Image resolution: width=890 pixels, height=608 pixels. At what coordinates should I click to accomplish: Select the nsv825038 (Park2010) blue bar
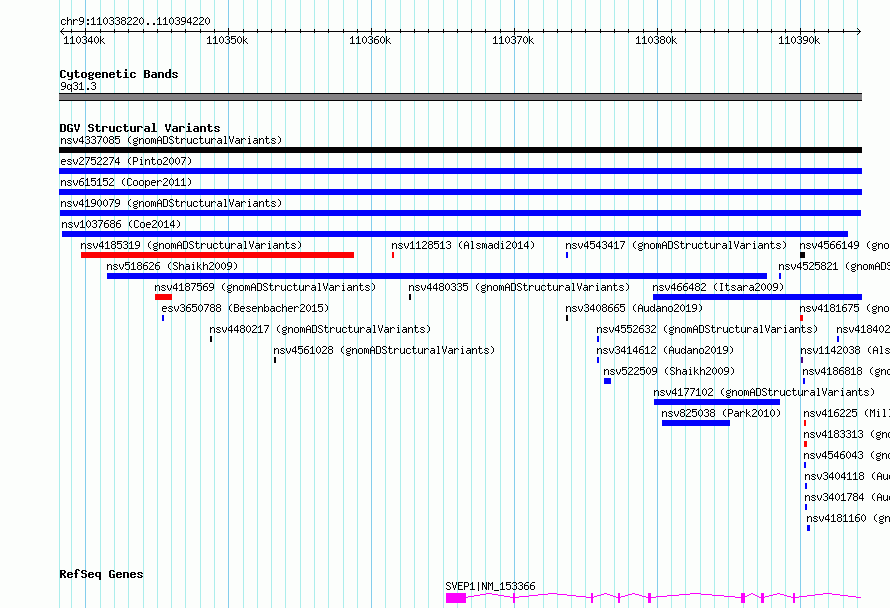point(696,423)
